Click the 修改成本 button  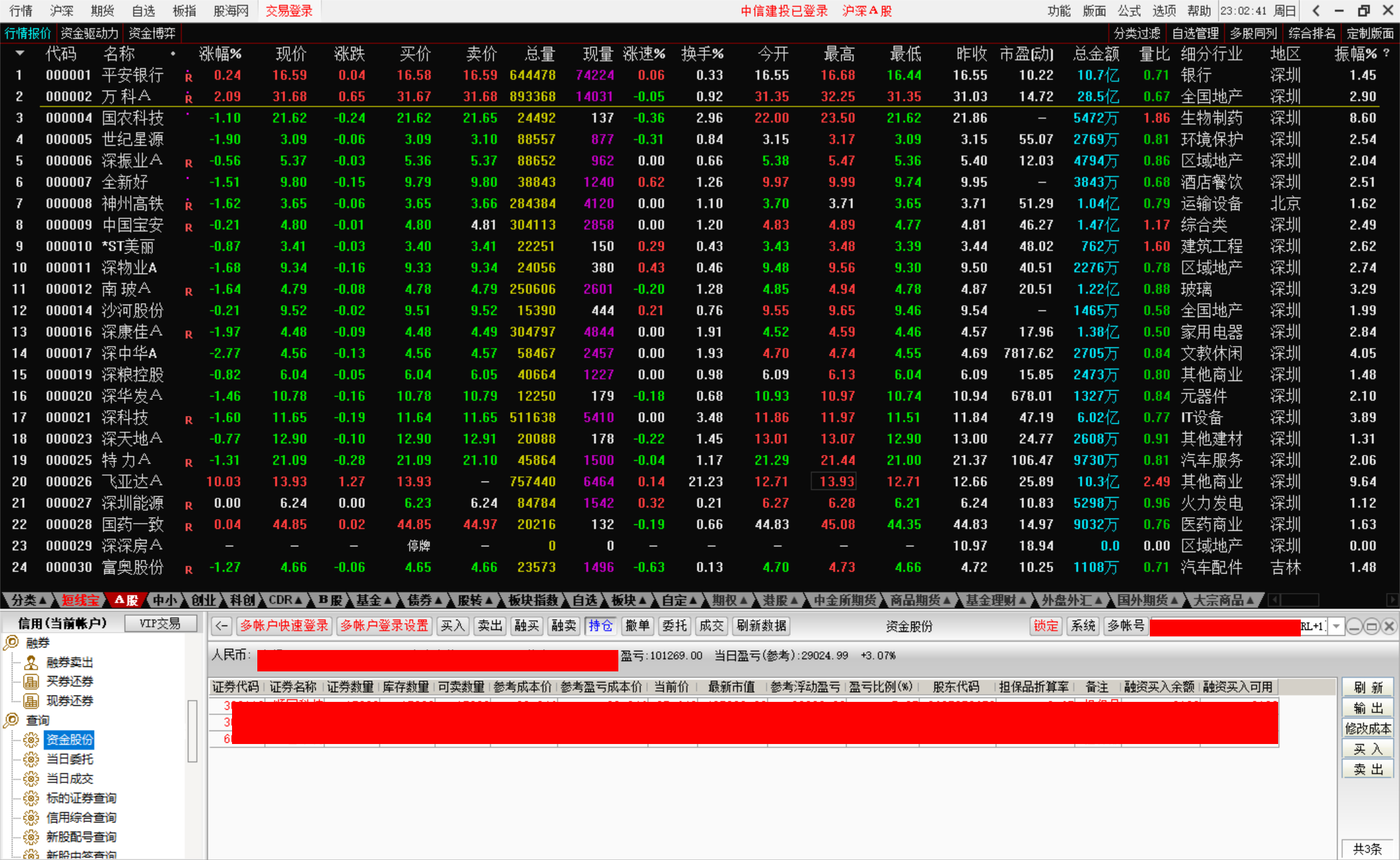click(1368, 728)
